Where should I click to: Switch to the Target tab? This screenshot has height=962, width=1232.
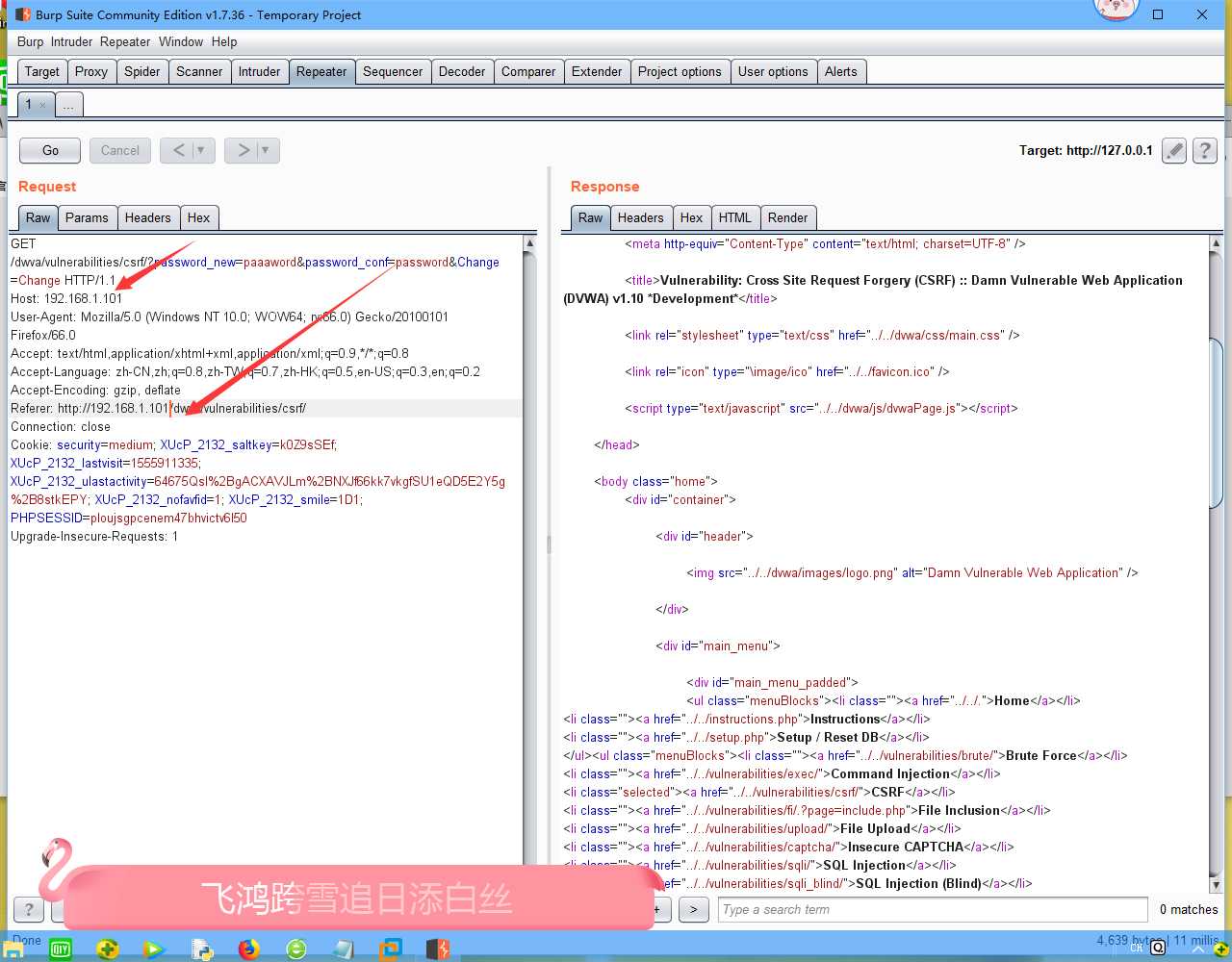(42, 71)
